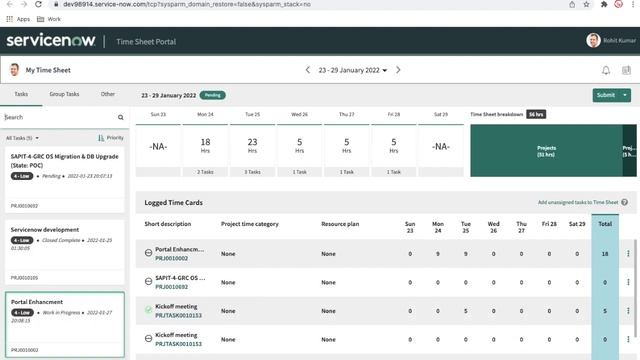640x360 pixels.
Task: Click the Projects breakdown bar segment
Action: pyautogui.click(x=547, y=151)
